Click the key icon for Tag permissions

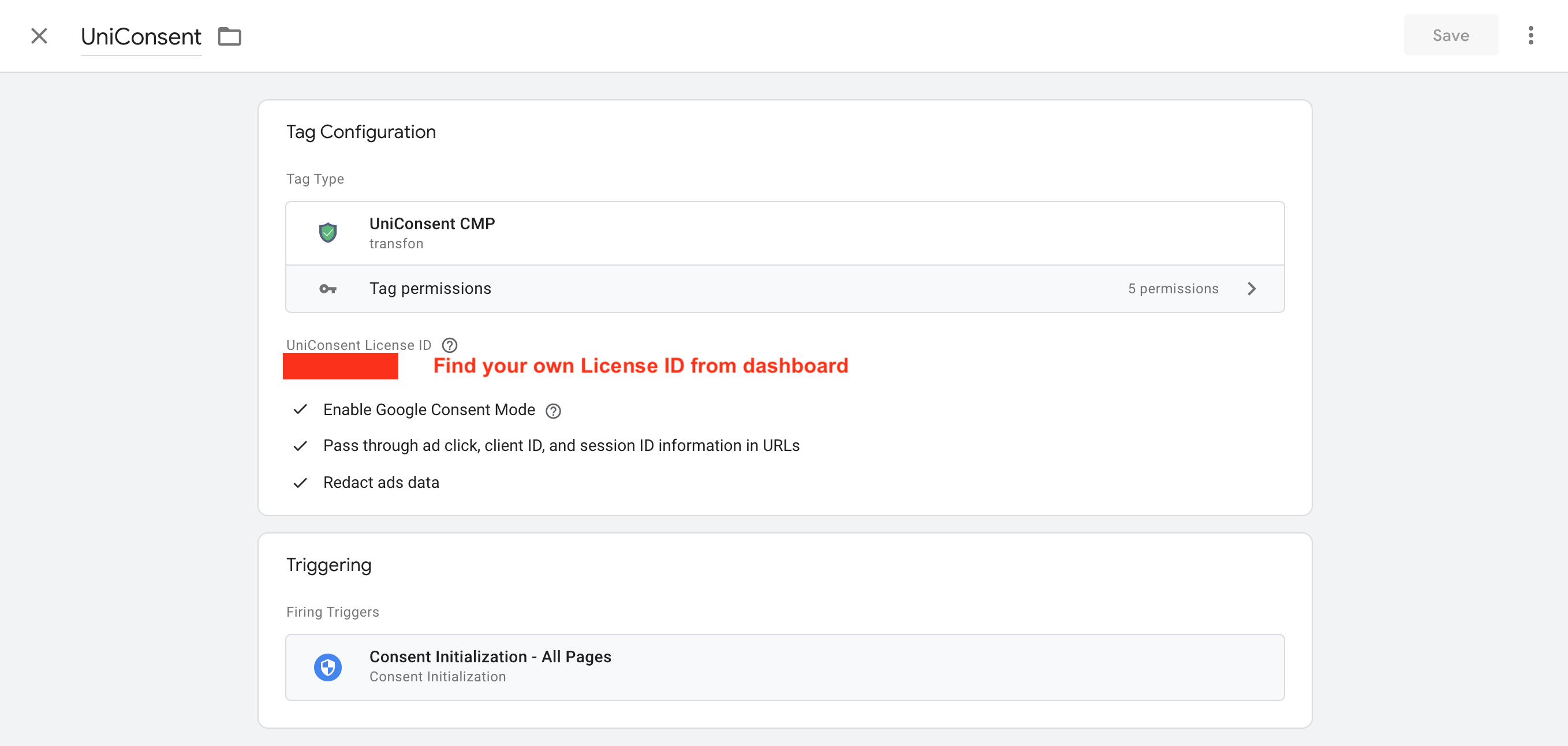[x=327, y=289]
